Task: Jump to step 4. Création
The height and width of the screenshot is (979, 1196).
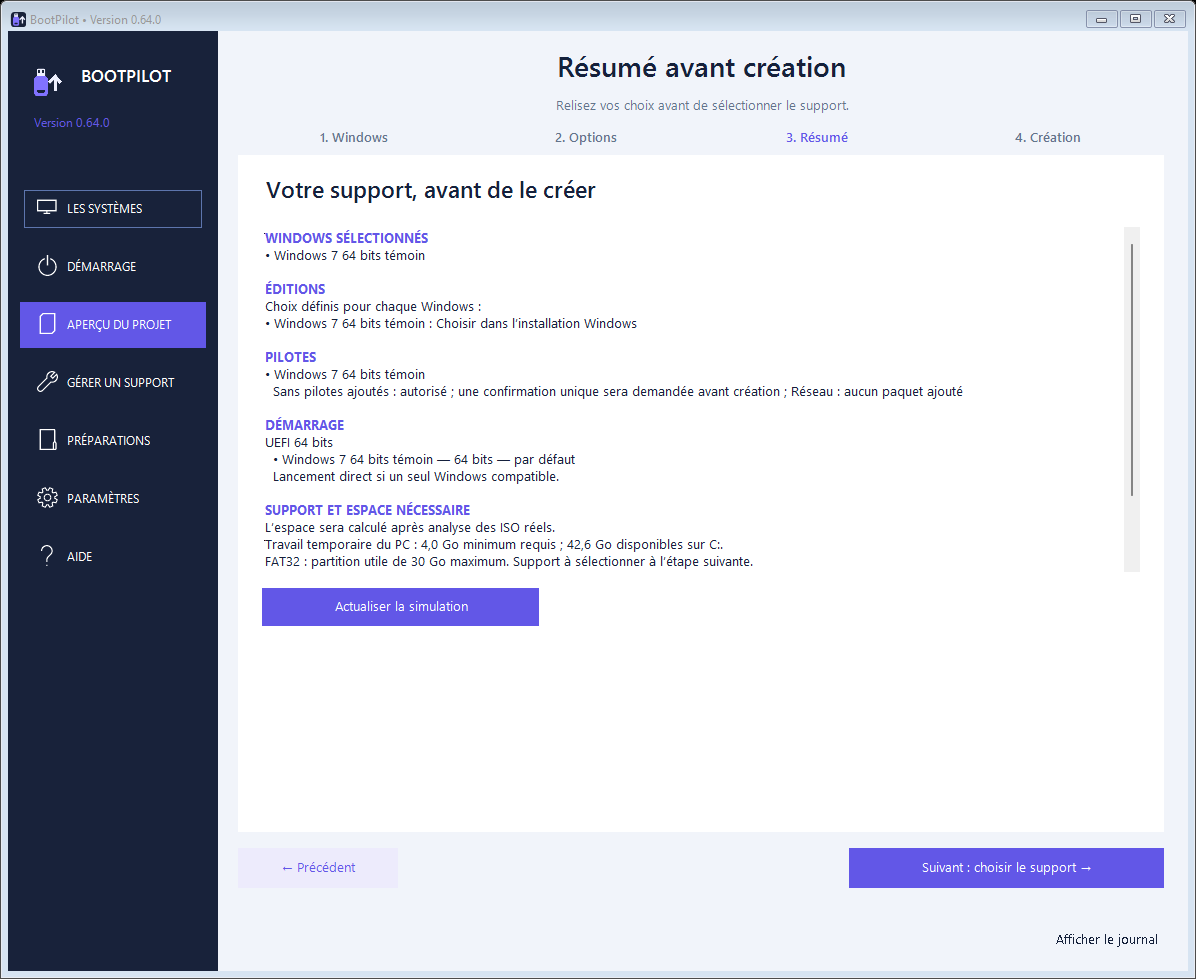Action: click(x=1048, y=137)
